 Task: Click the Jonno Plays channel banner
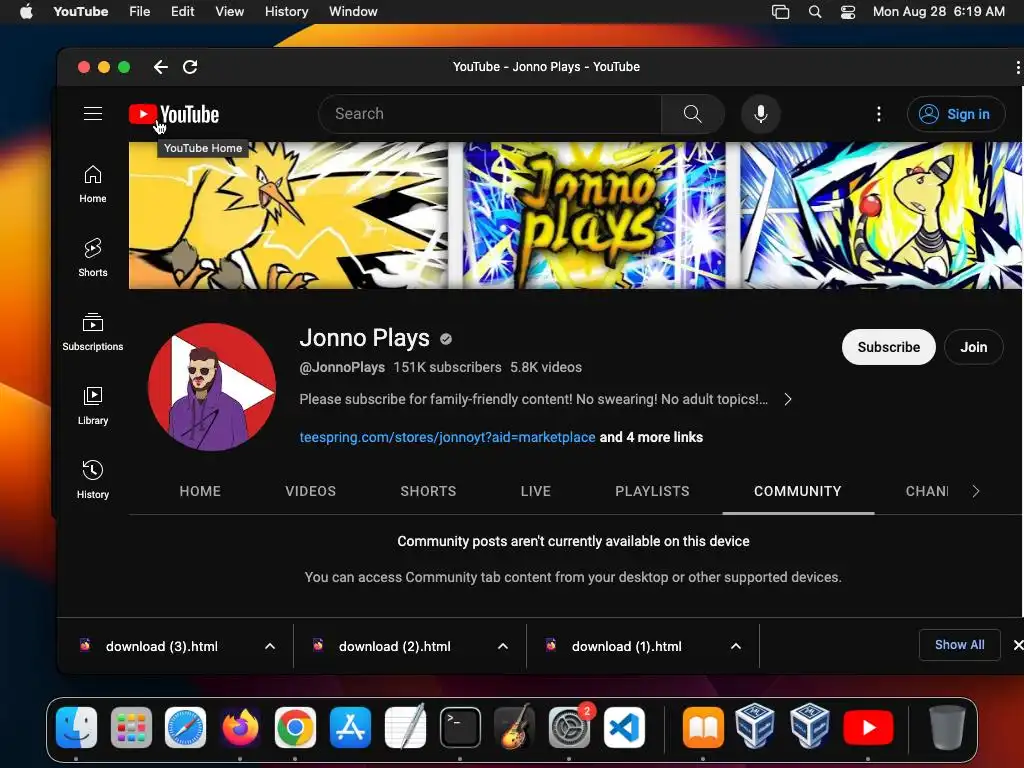pyautogui.click(x=575, y=216)
